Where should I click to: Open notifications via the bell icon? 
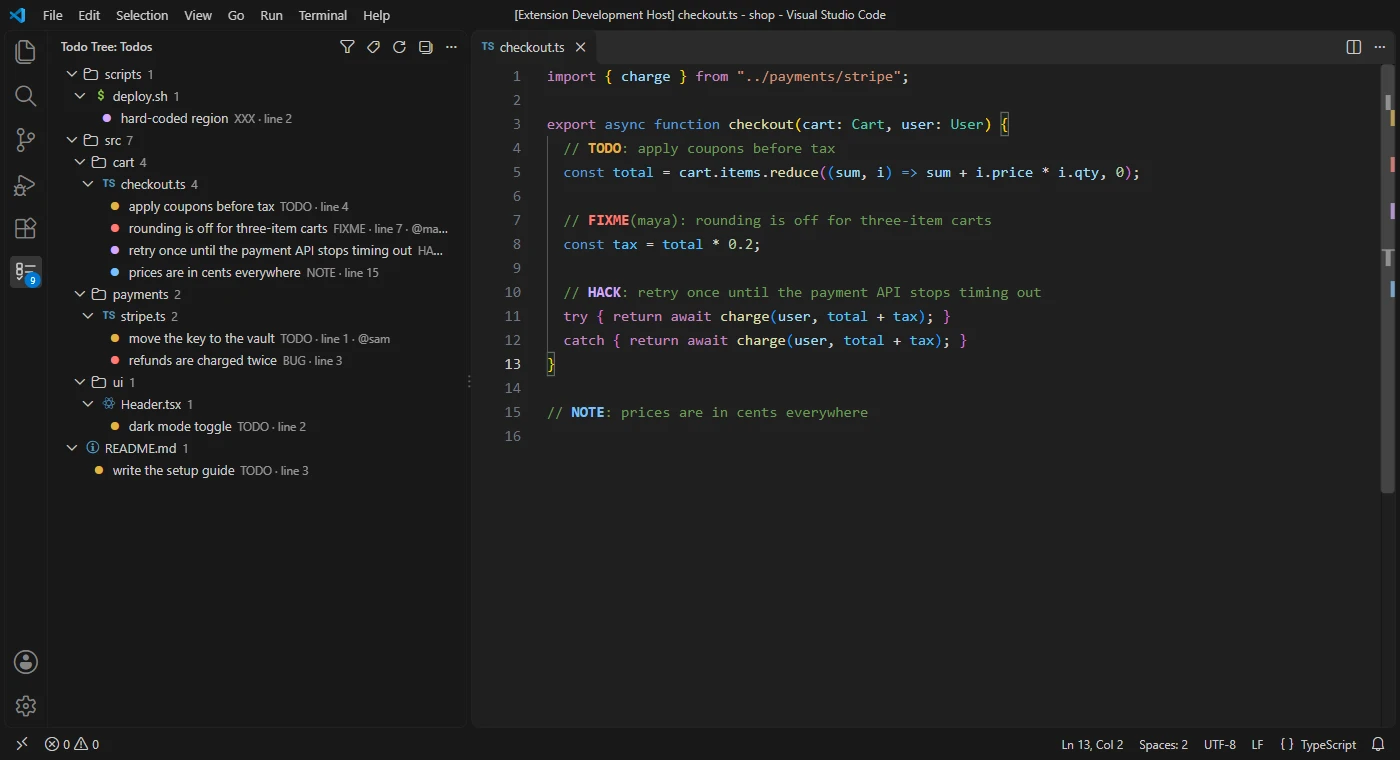pyautogui.click(x=1378, y=744)
